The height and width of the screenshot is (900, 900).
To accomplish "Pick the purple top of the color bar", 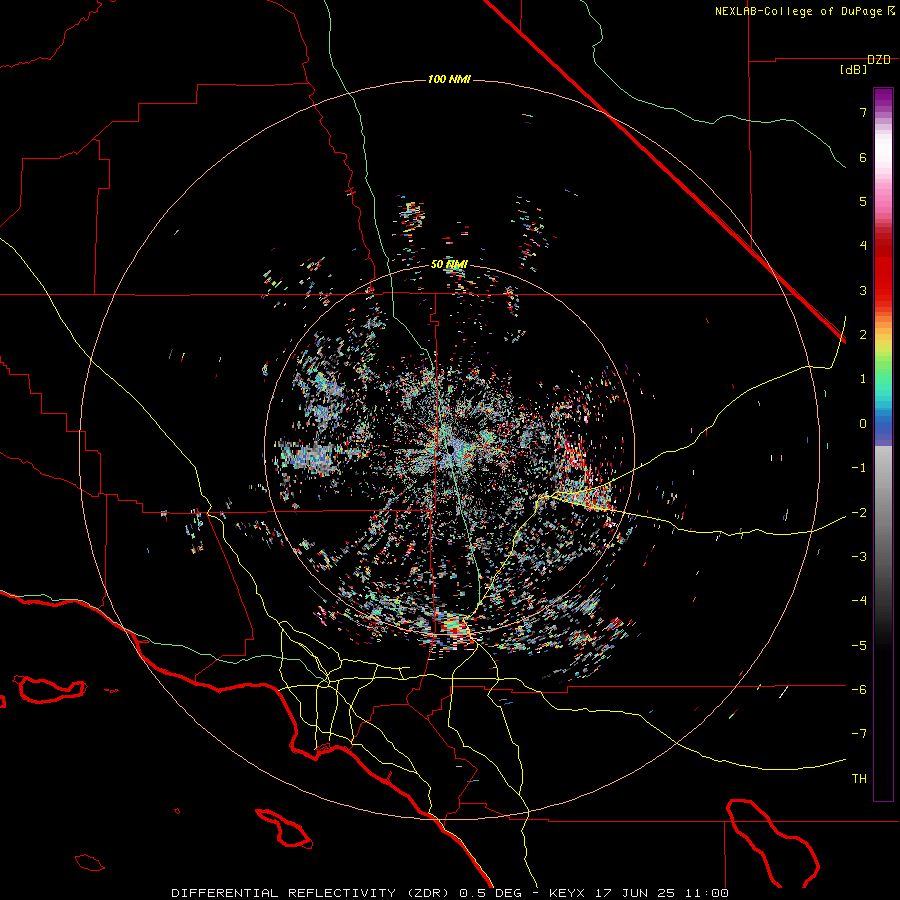I will coord(883,98).
